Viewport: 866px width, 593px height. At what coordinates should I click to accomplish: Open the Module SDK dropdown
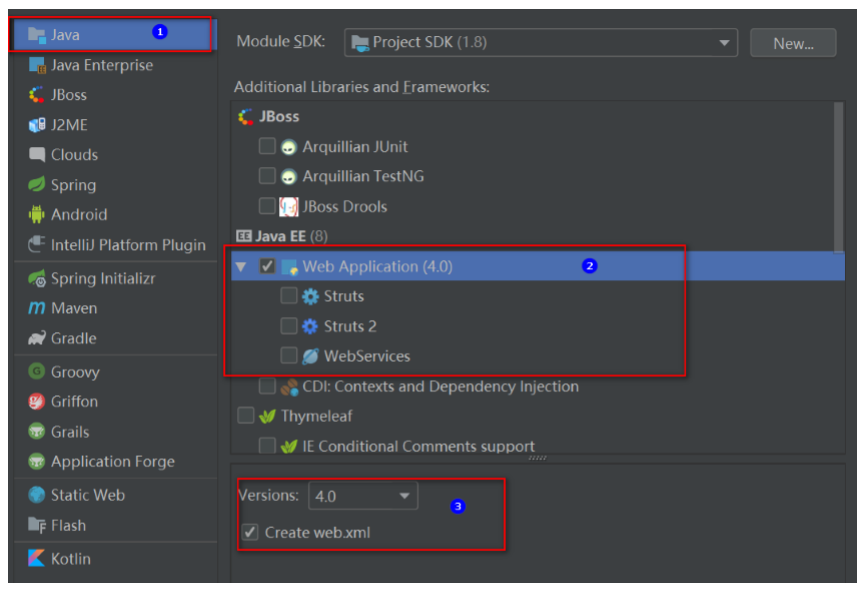coord(541,43)
